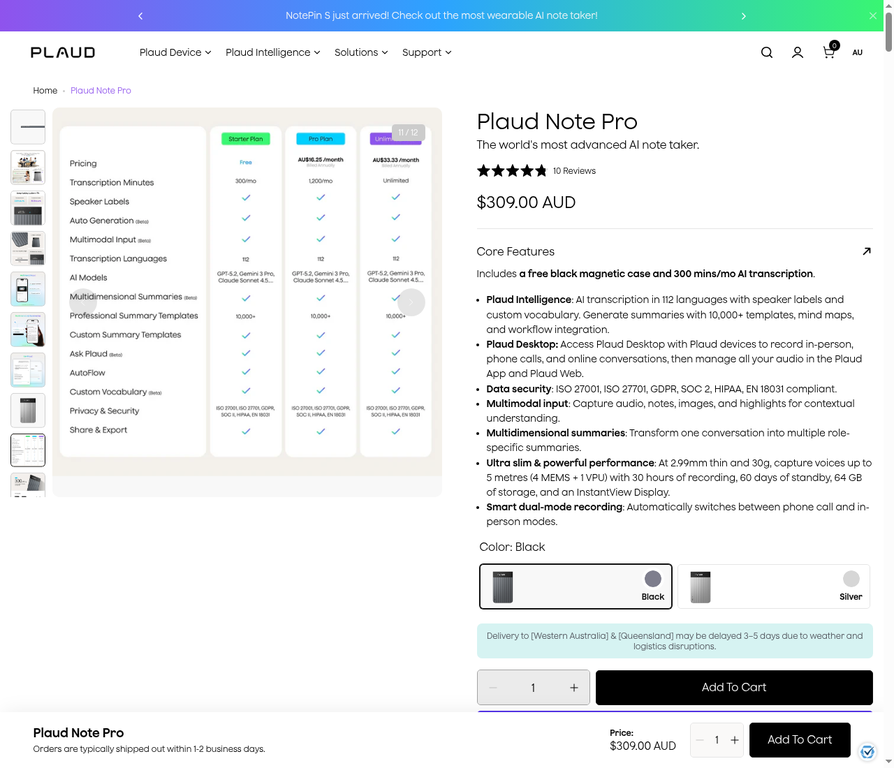894x768 pixels.
Task: Open the Solutions menu
Action: 360,52
